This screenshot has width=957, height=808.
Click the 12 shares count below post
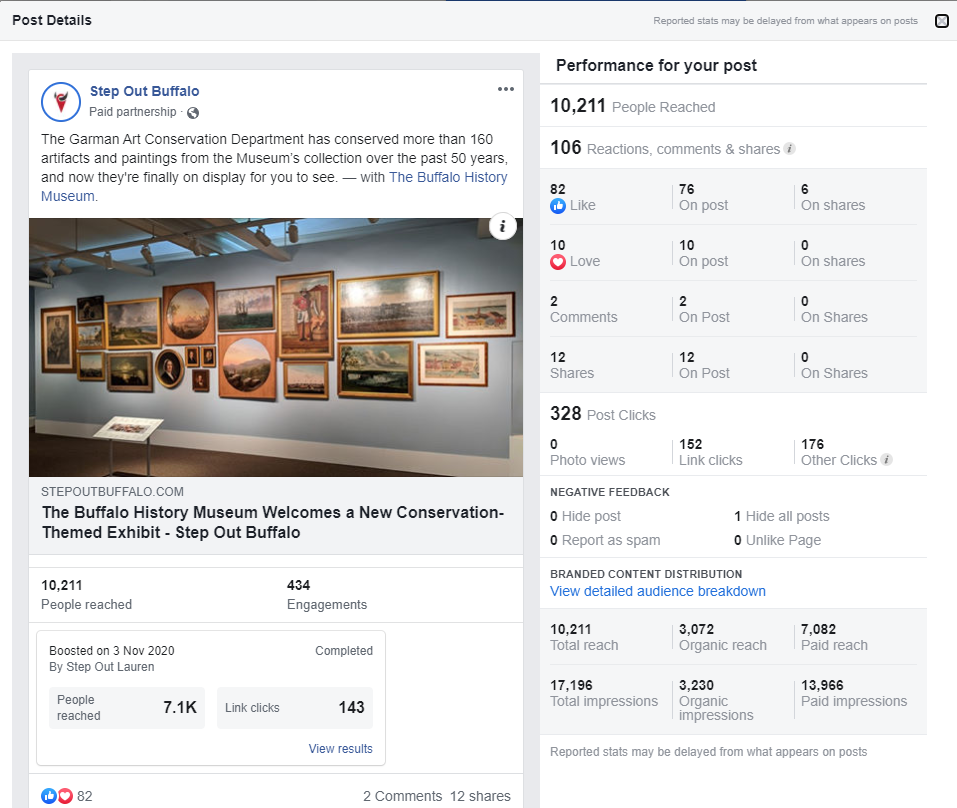coord(480,796)
